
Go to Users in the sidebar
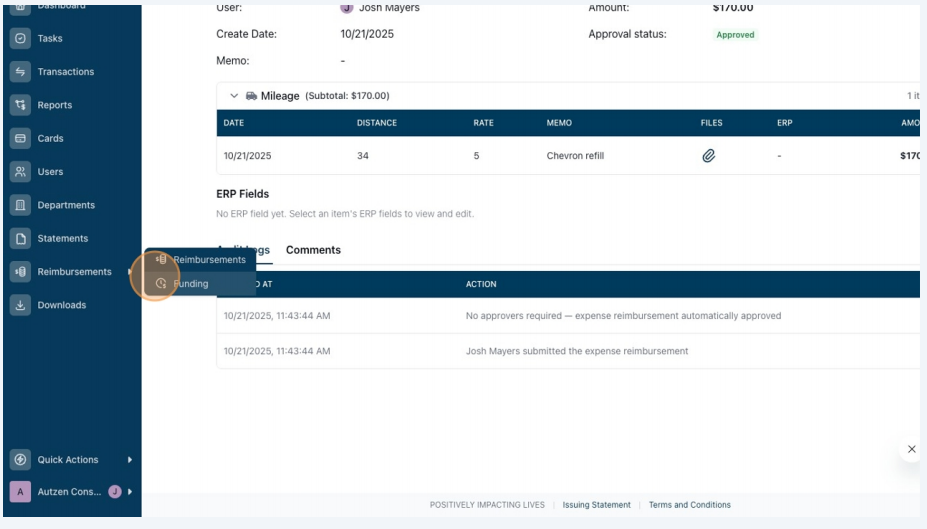click(x=50, y=172)
